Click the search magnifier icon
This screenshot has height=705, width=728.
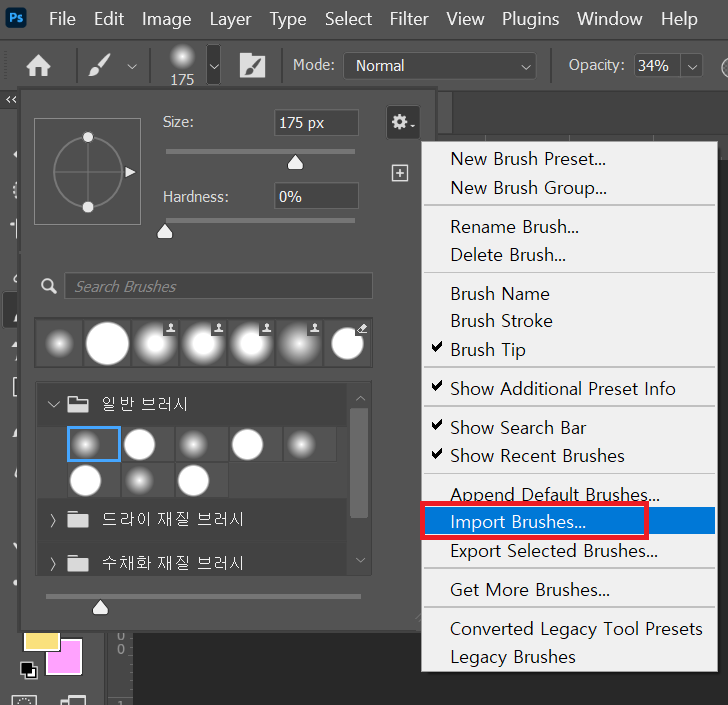click(49, 286)
